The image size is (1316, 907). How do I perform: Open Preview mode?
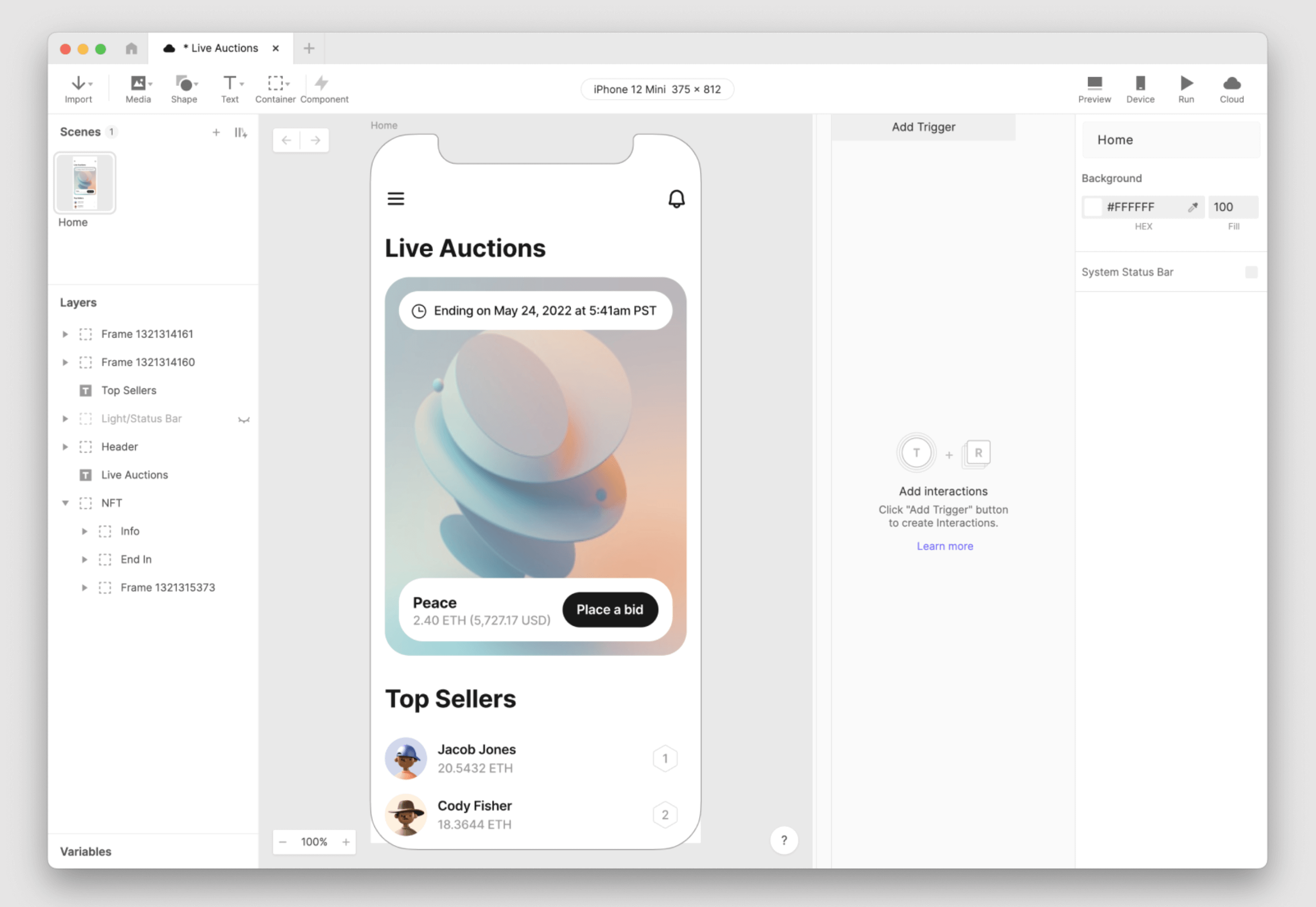pos(1094,89)
